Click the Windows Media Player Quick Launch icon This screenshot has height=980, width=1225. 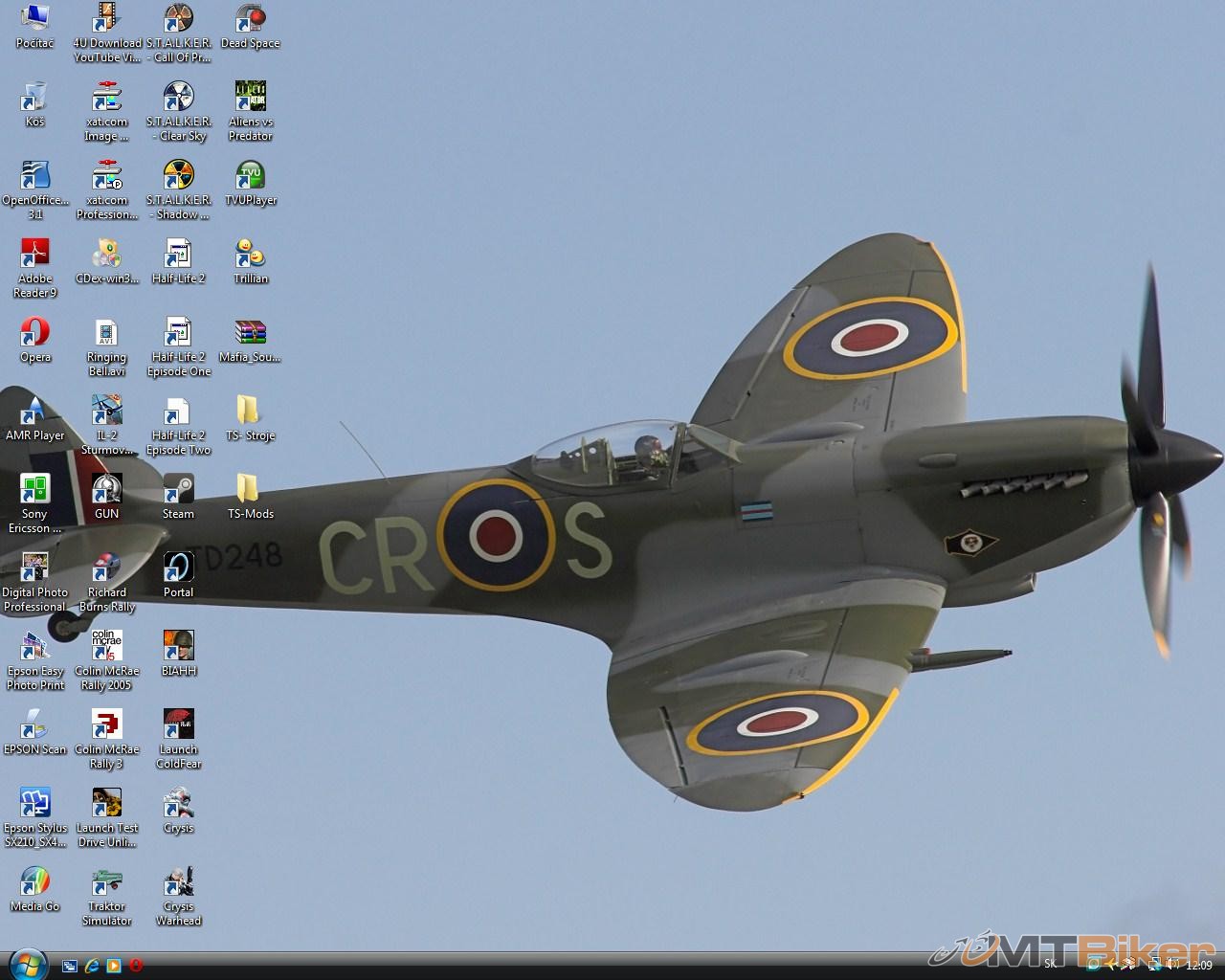[x=114, y=966]
